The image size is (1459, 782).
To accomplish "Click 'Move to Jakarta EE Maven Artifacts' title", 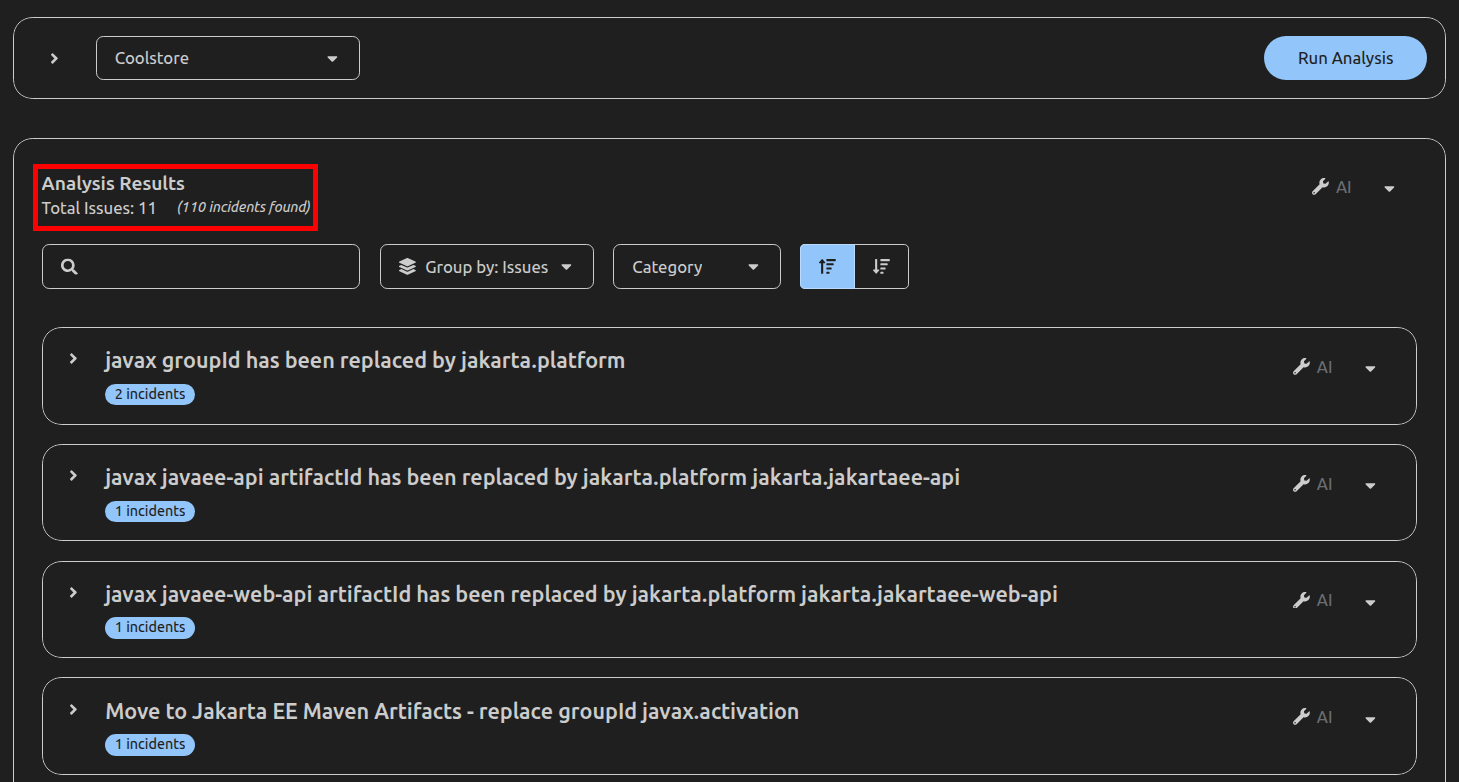I will click(452, 711).
